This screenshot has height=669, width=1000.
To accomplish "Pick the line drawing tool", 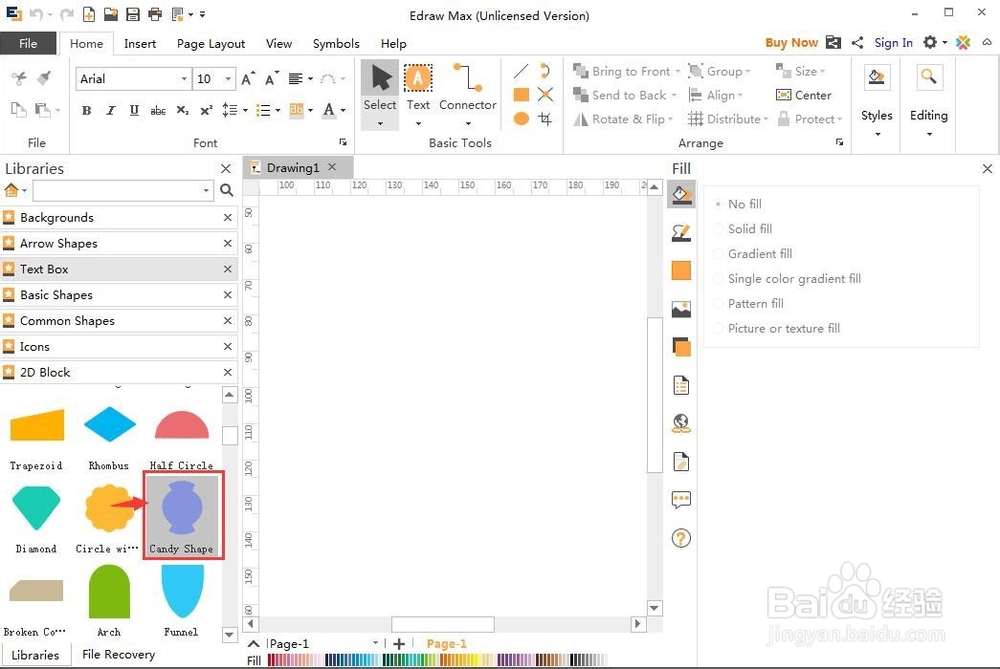I will point(521,71).
